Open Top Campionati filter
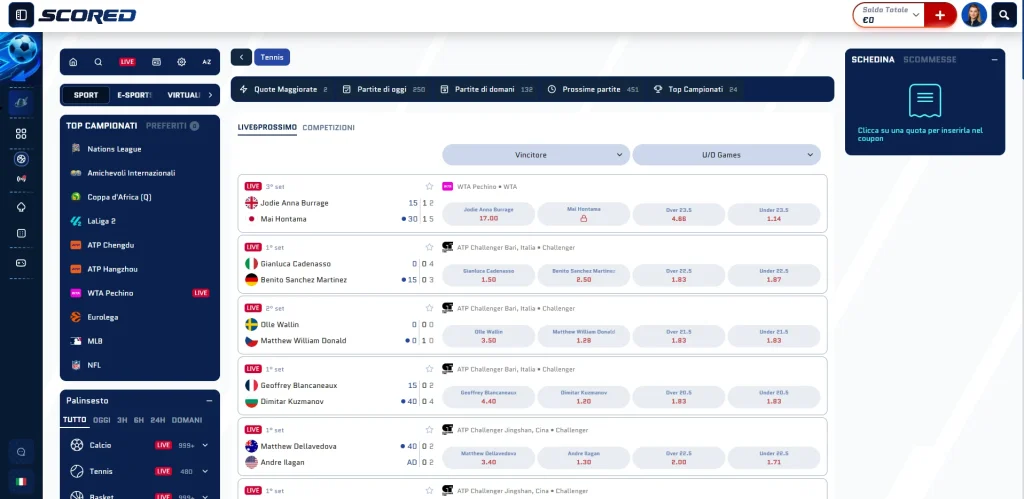The image size is (1024, 499). pos(695,89)
